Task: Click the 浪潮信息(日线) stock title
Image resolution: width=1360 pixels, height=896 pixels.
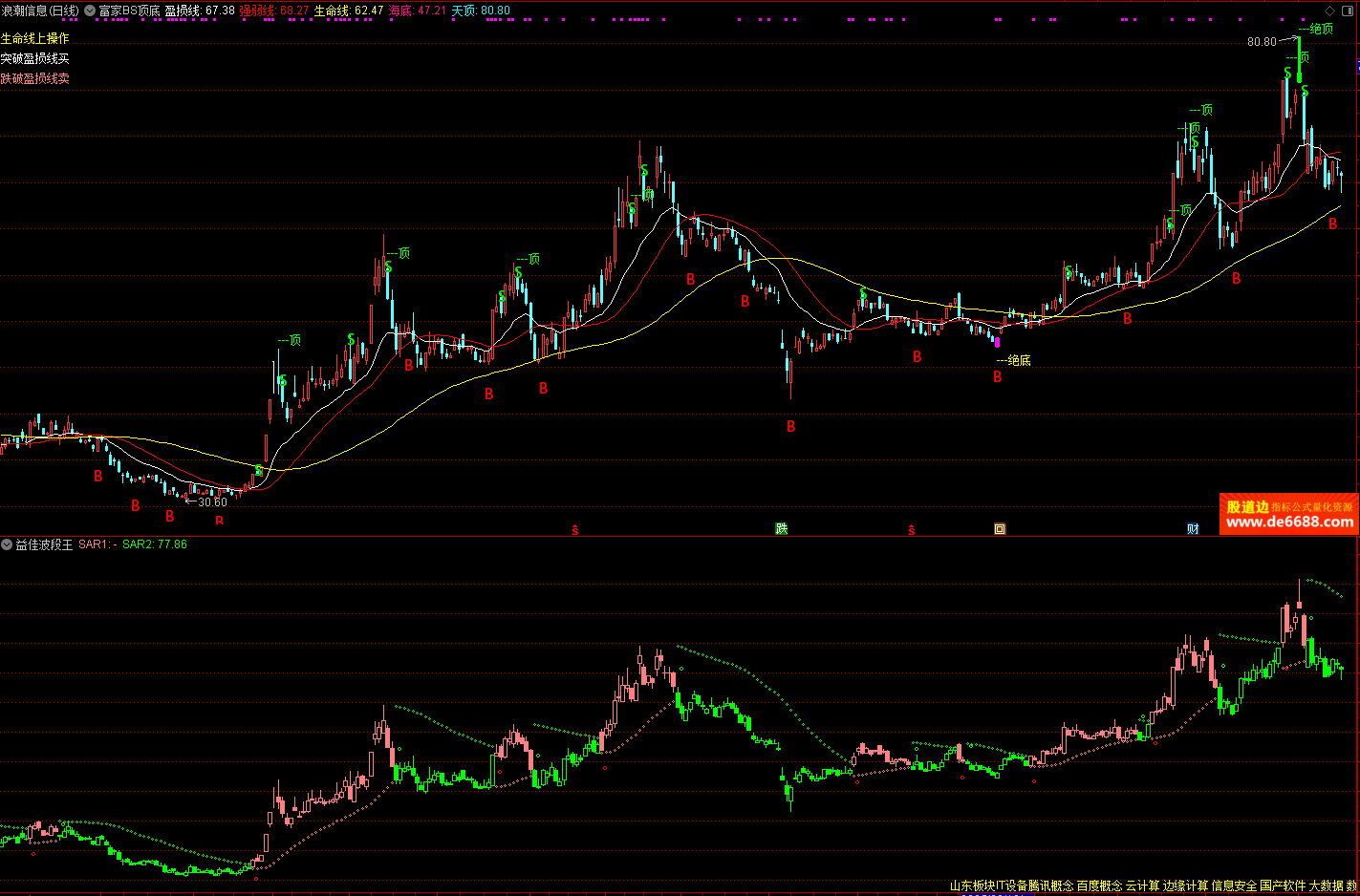Action: (40, 11)
